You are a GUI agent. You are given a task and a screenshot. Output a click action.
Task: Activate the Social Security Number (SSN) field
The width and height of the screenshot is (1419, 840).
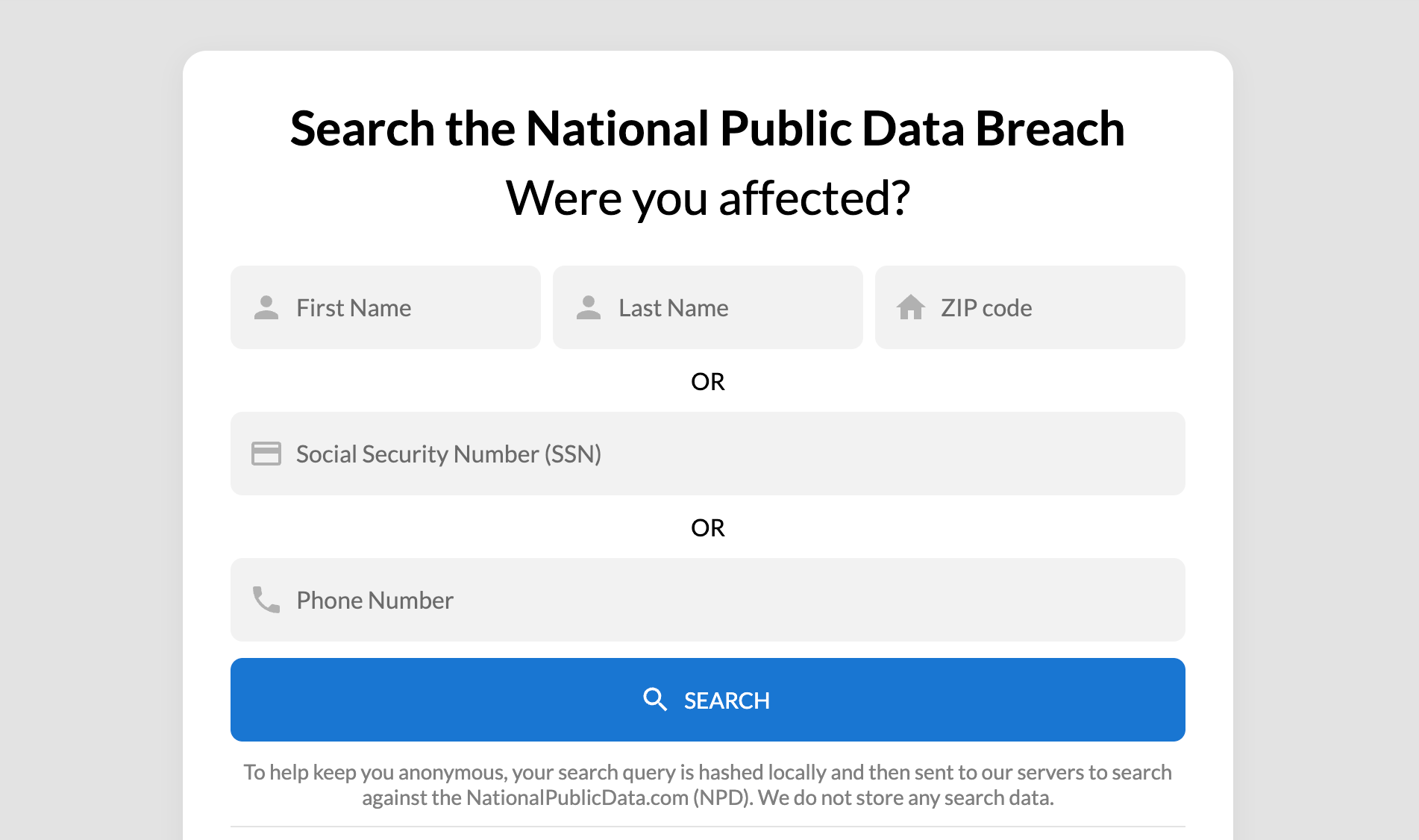point(708,454)
